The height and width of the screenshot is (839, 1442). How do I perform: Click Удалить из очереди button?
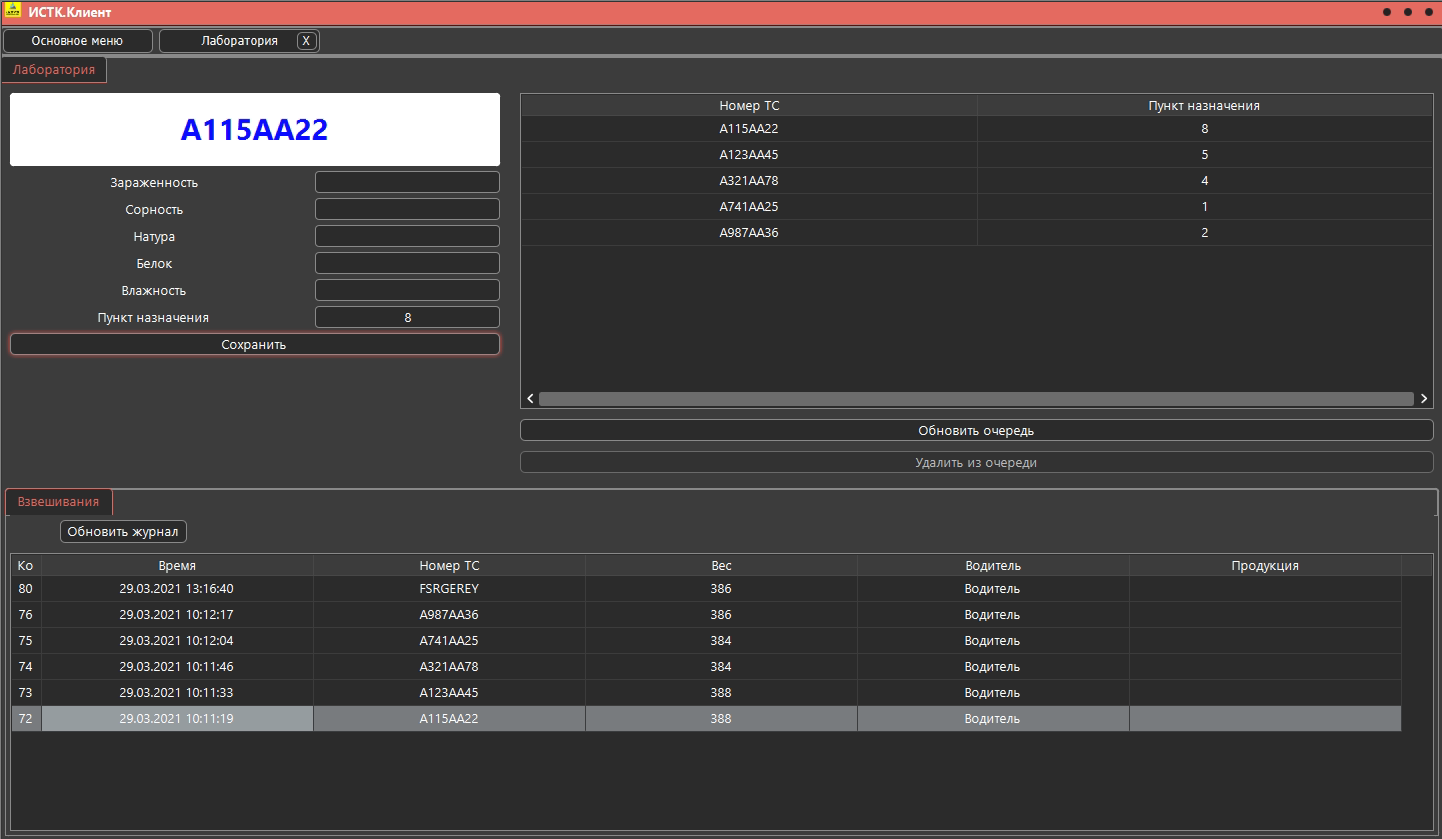coord(976,463)
